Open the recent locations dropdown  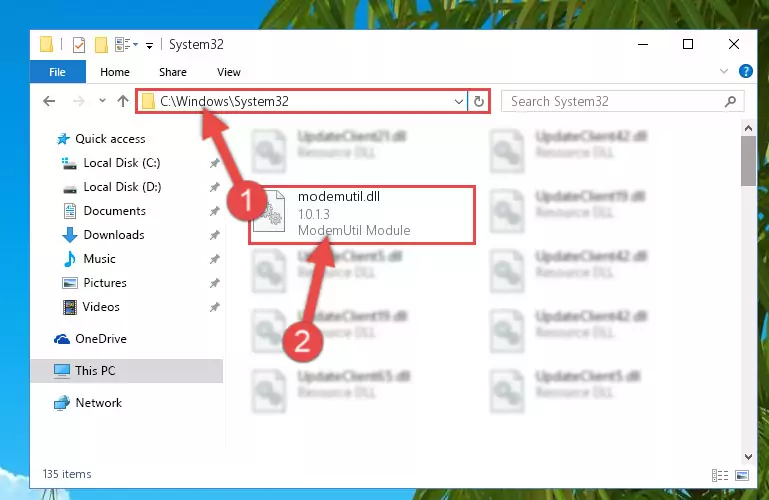[x=102, y=101]
